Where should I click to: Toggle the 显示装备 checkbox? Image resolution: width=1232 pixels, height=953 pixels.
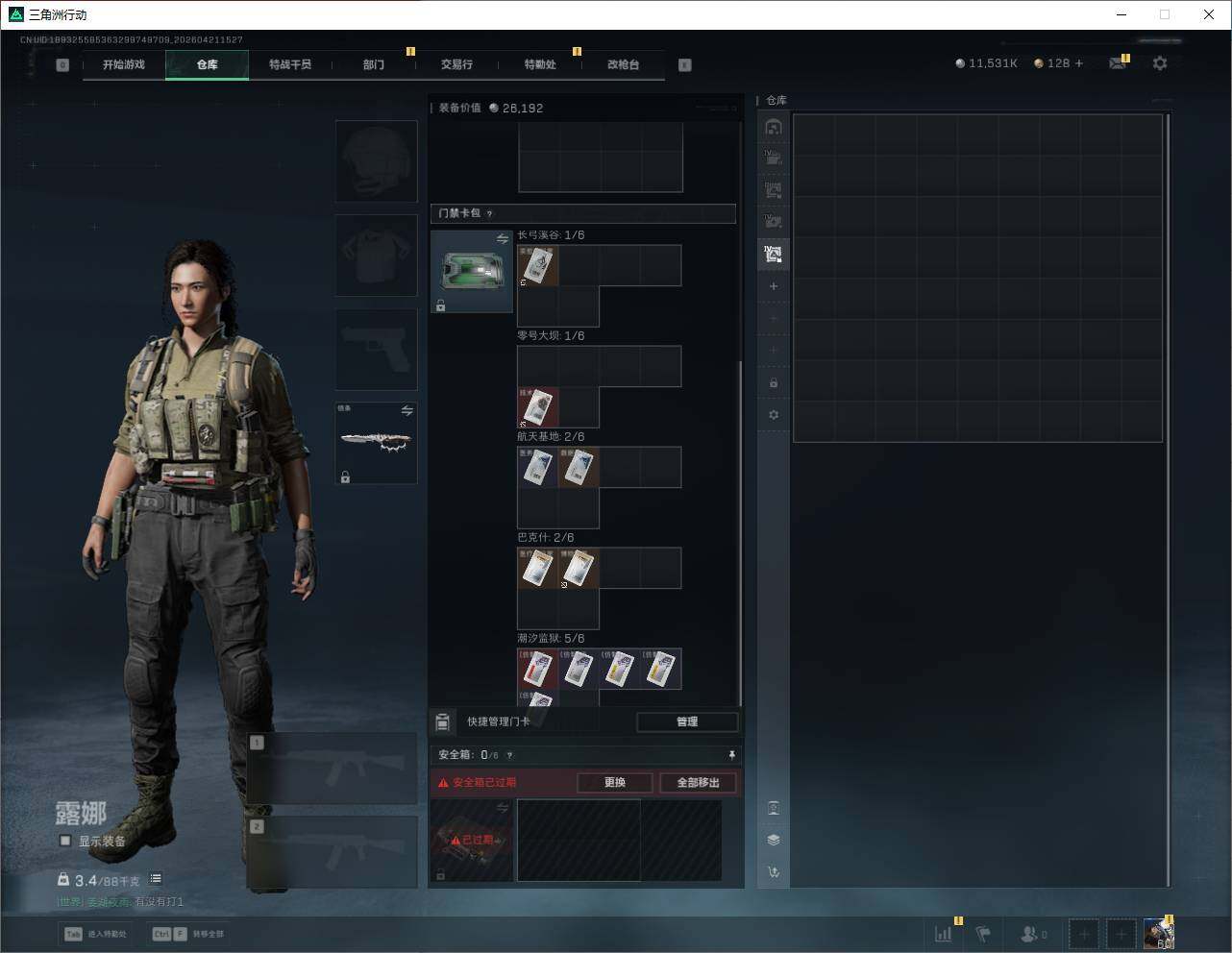tap(65, 841)
